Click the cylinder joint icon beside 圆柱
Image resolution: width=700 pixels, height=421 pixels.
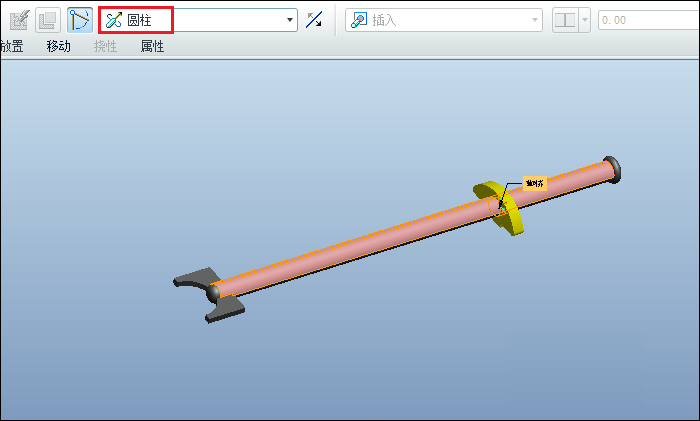[114, 20]
